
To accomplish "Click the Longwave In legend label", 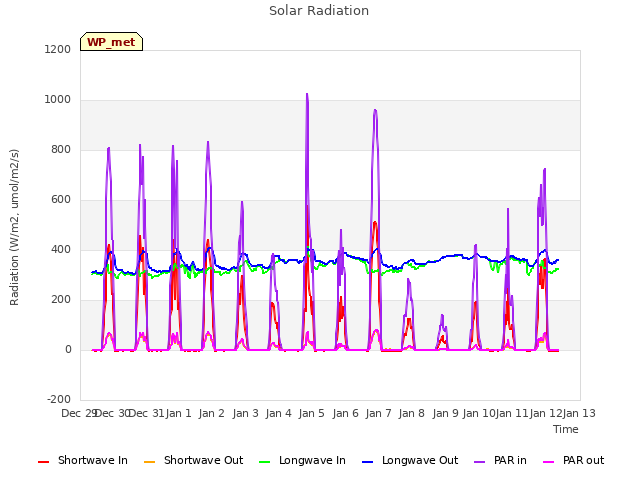I will 312,460.
